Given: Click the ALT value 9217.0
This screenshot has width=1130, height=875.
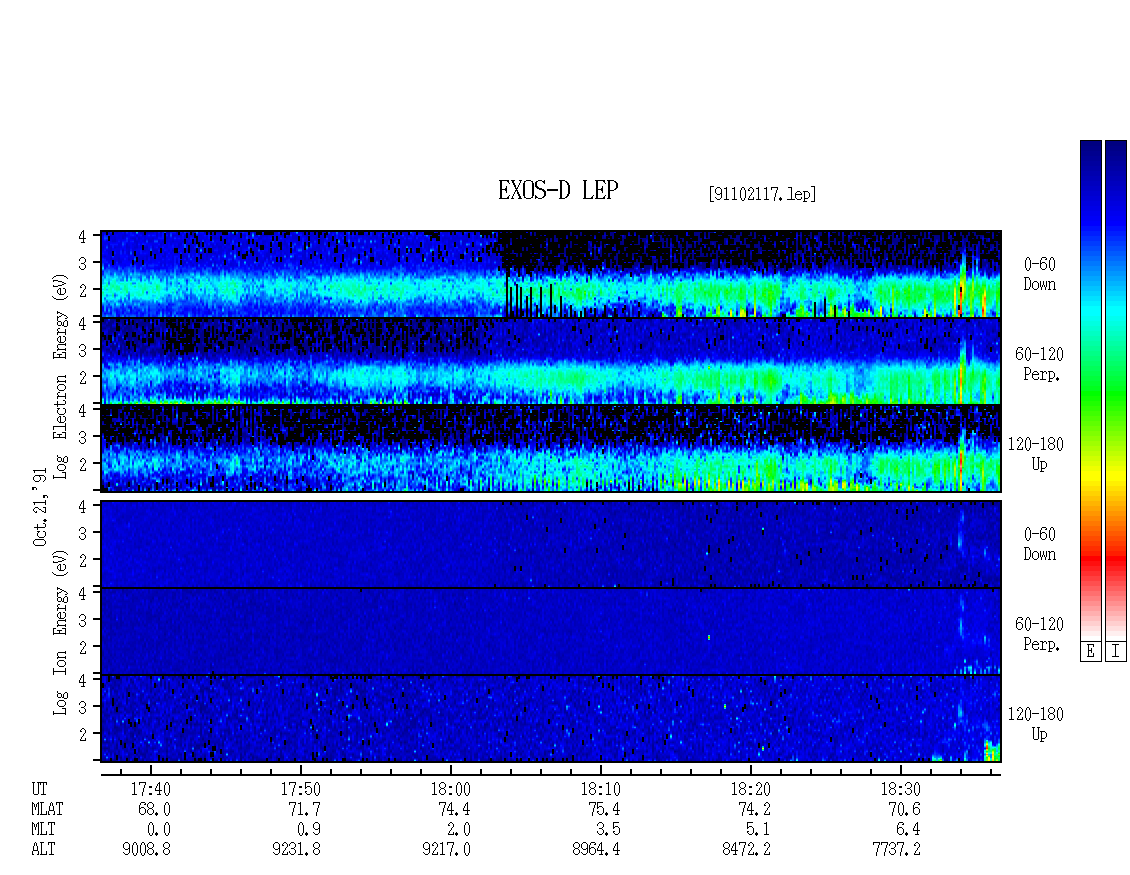Looking at the screenshot, I should pos(446,850).
